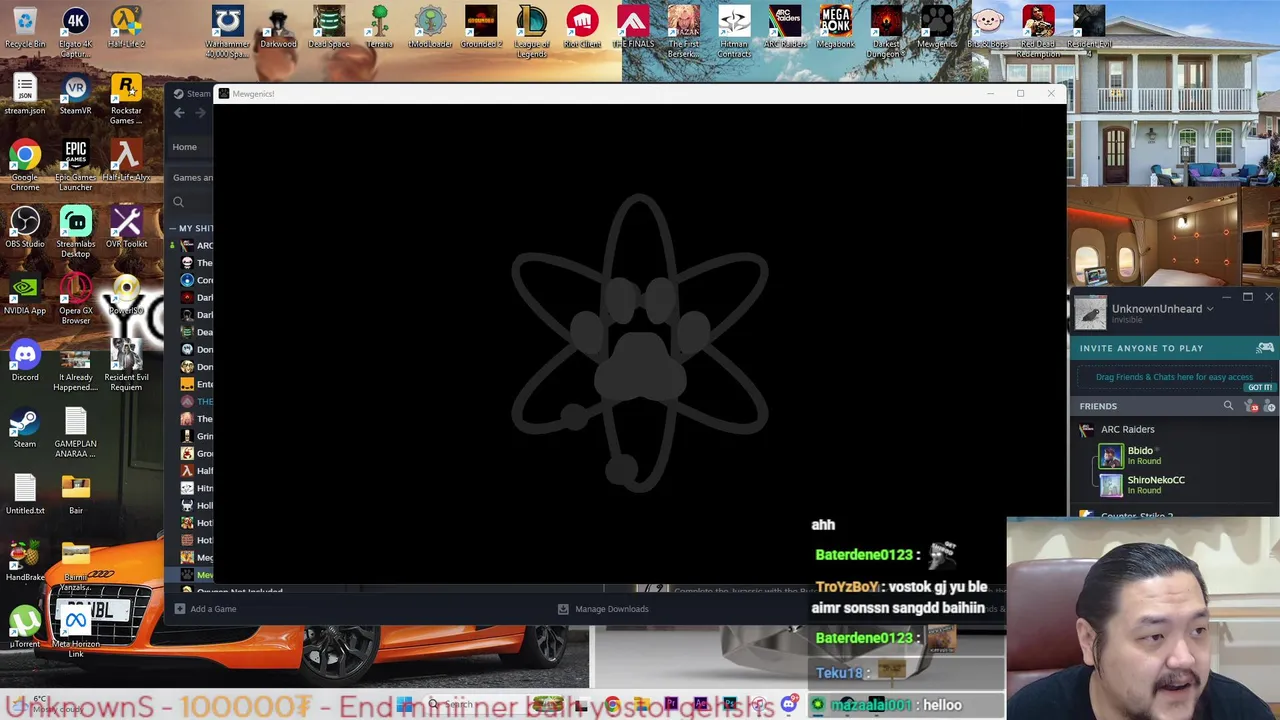1280x720 pixels.
Task: Click the Windows Start button on taskbar
Action: pyautogui.click(x=405, y=705)
